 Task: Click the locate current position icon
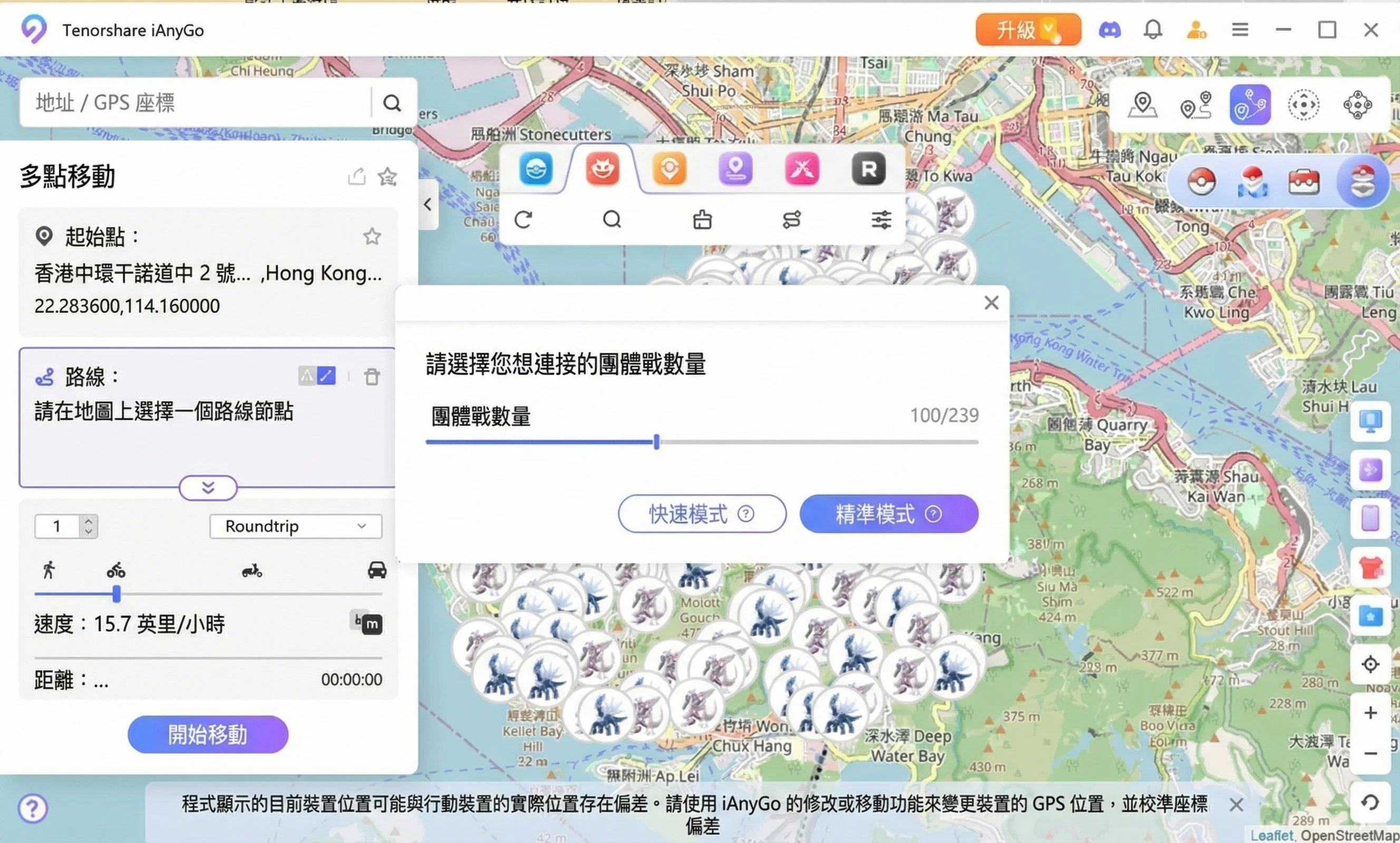1370,664
